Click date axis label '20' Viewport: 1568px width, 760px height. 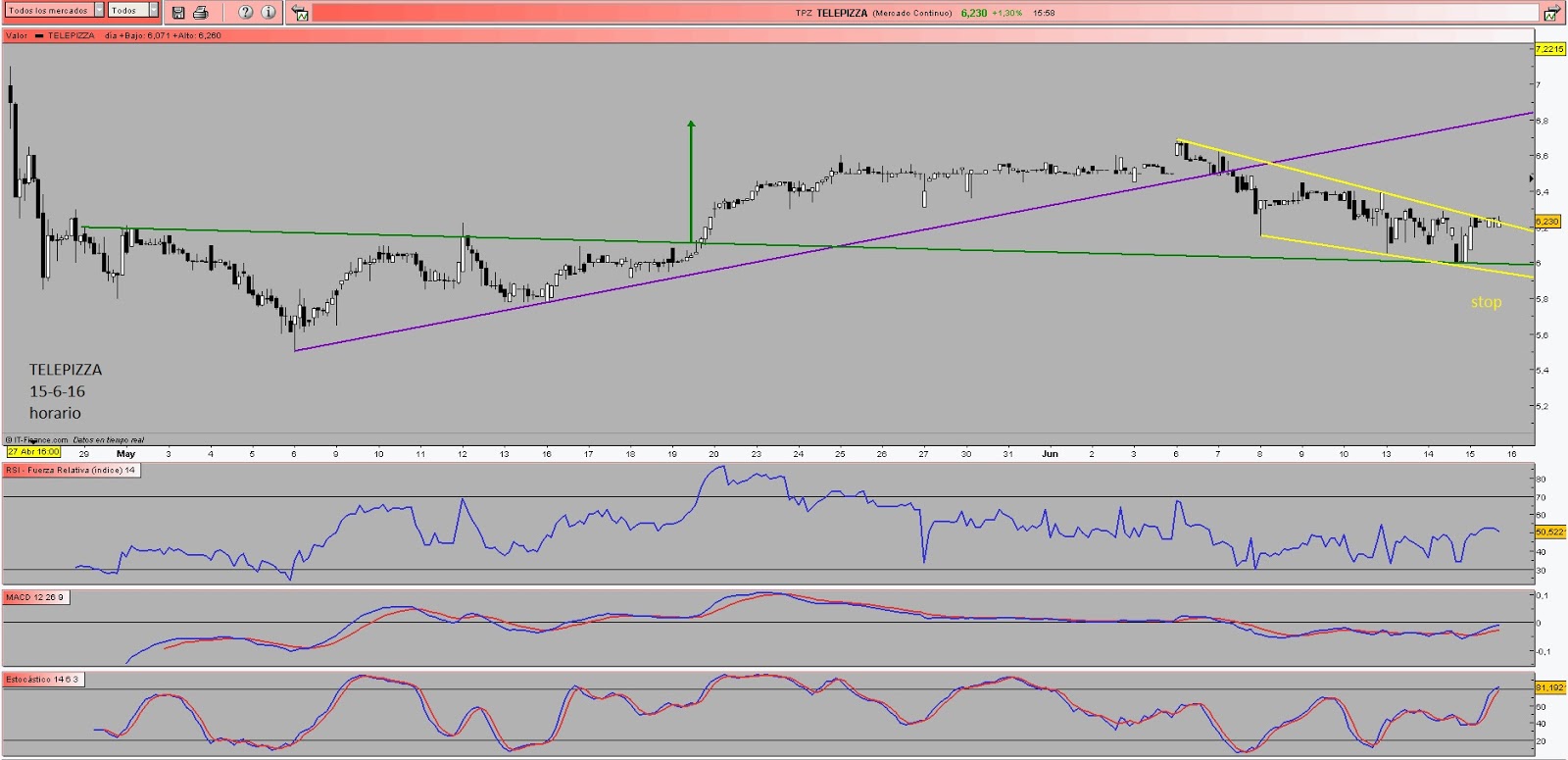[x=713, y=454]
